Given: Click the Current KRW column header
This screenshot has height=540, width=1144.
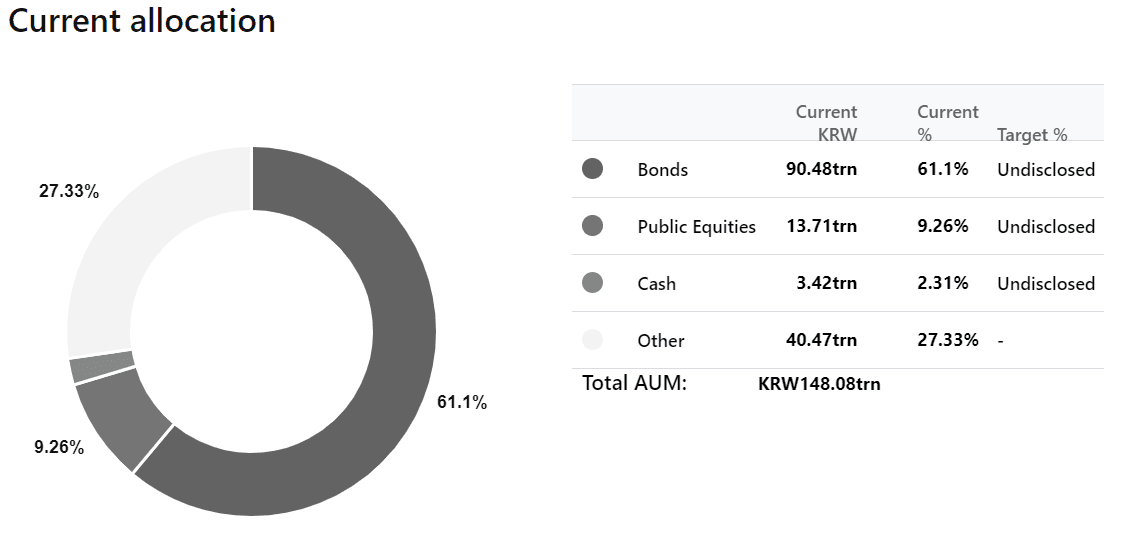Looking at the screenshot, I should coord(826,123).
